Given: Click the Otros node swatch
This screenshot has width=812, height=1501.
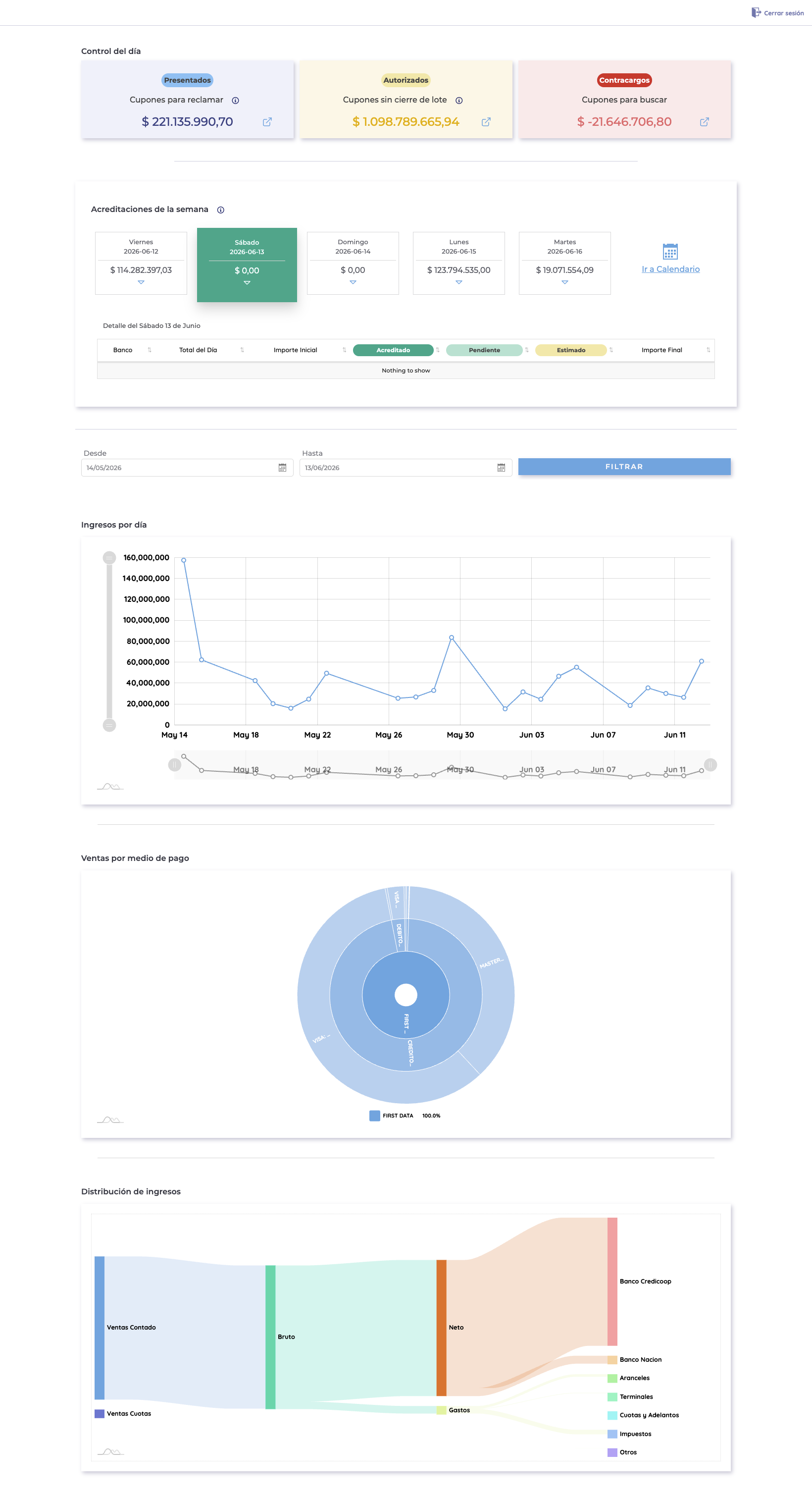Looking at the screenshot, I should [x=612, y=1452].
